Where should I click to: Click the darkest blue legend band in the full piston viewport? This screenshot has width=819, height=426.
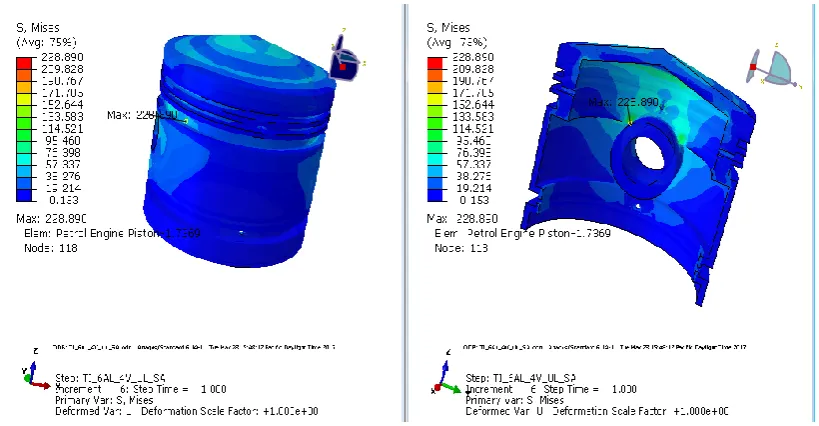[24, 195]
